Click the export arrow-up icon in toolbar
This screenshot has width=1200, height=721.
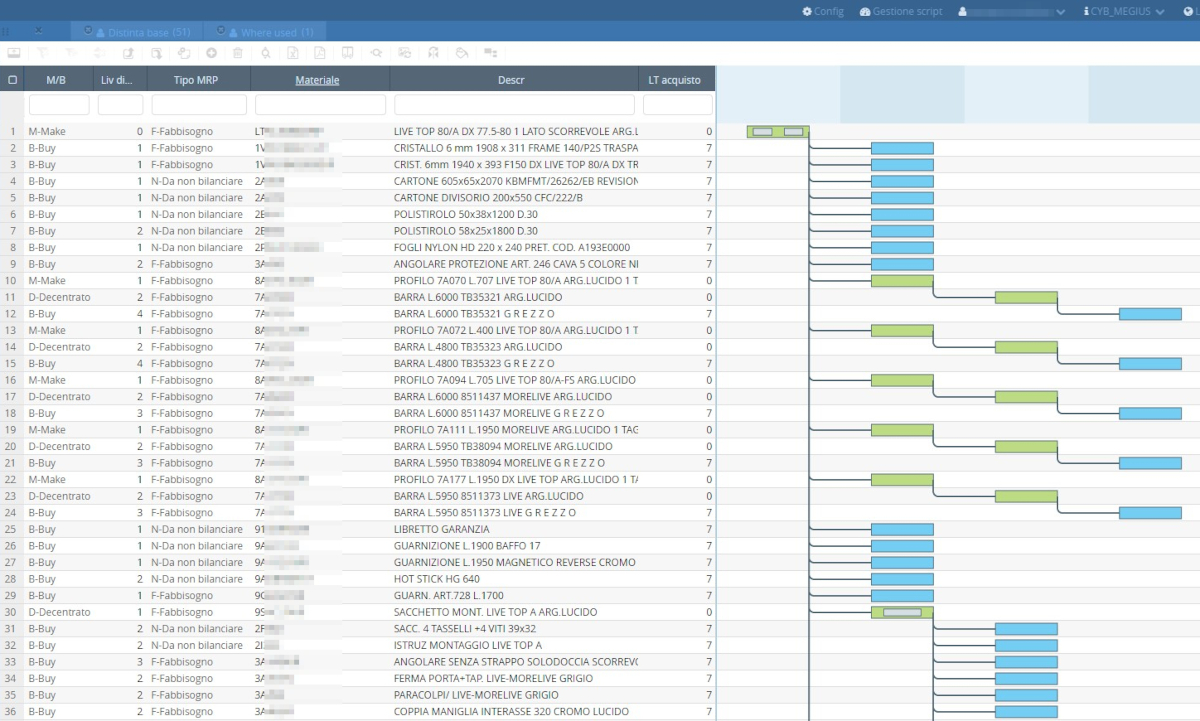129,53
